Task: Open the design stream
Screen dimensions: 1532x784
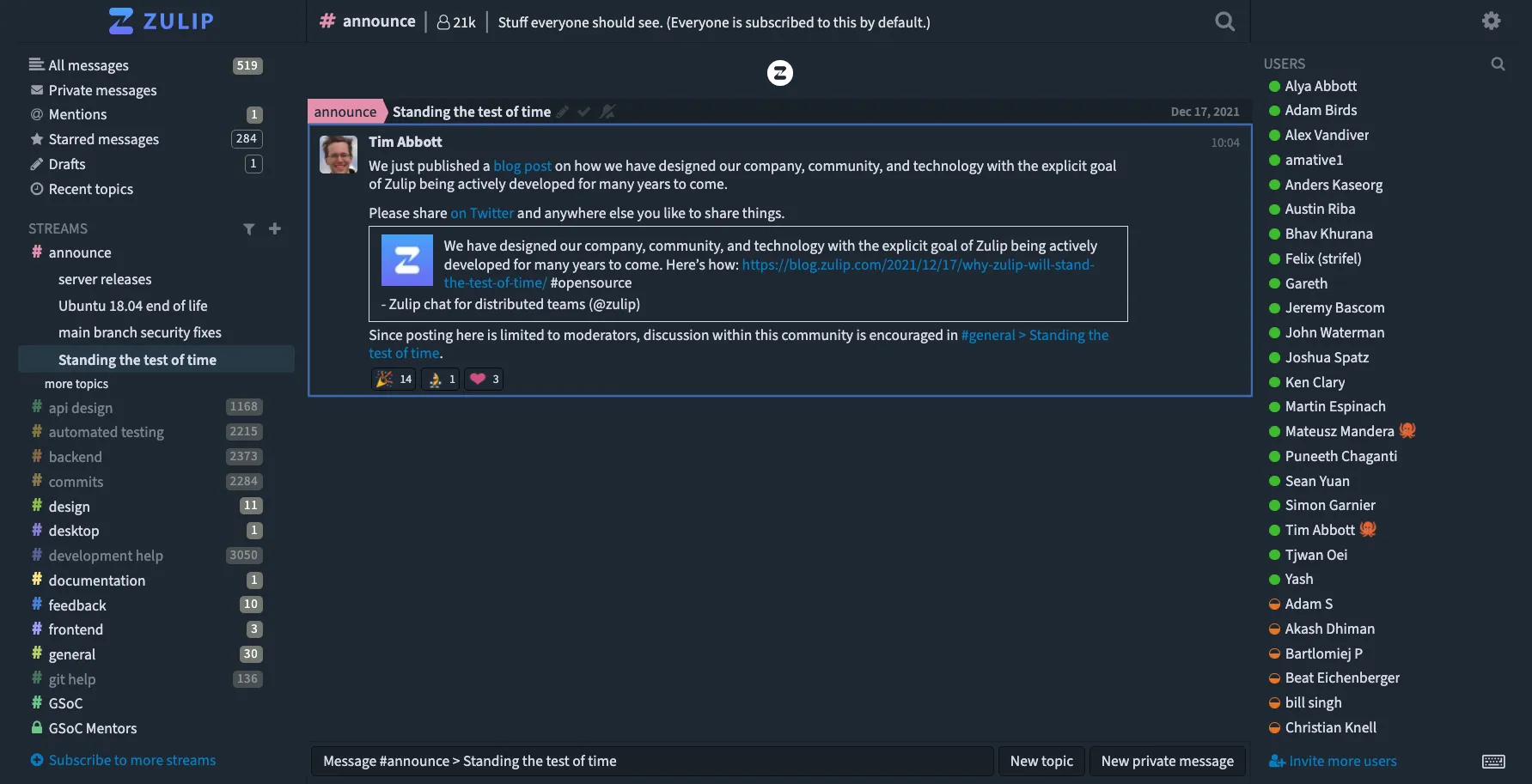Action: pos(69,507)
